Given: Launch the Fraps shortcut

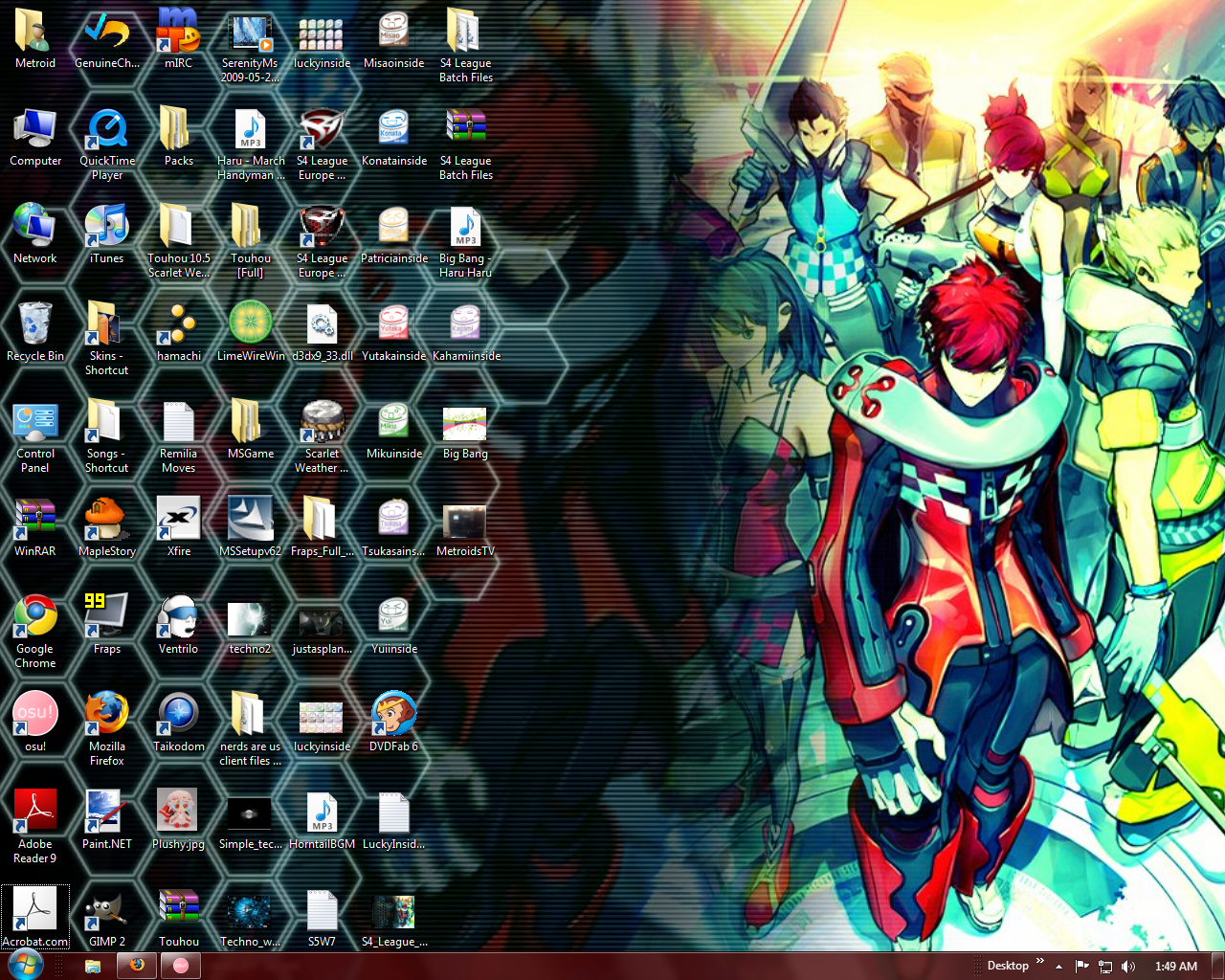Looking at the screenshot, I should click(107, 625).
